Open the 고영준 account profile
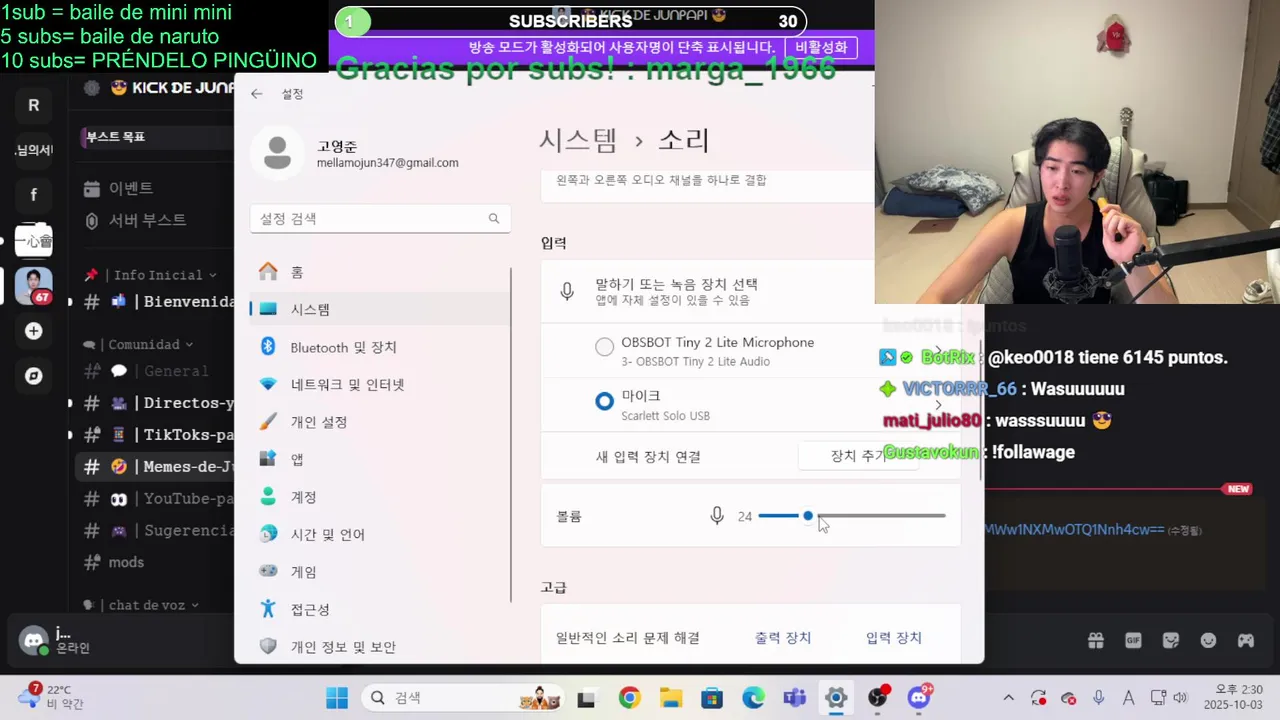The height and width of the screenshot is (720, 1280). [x=355, y=153]
